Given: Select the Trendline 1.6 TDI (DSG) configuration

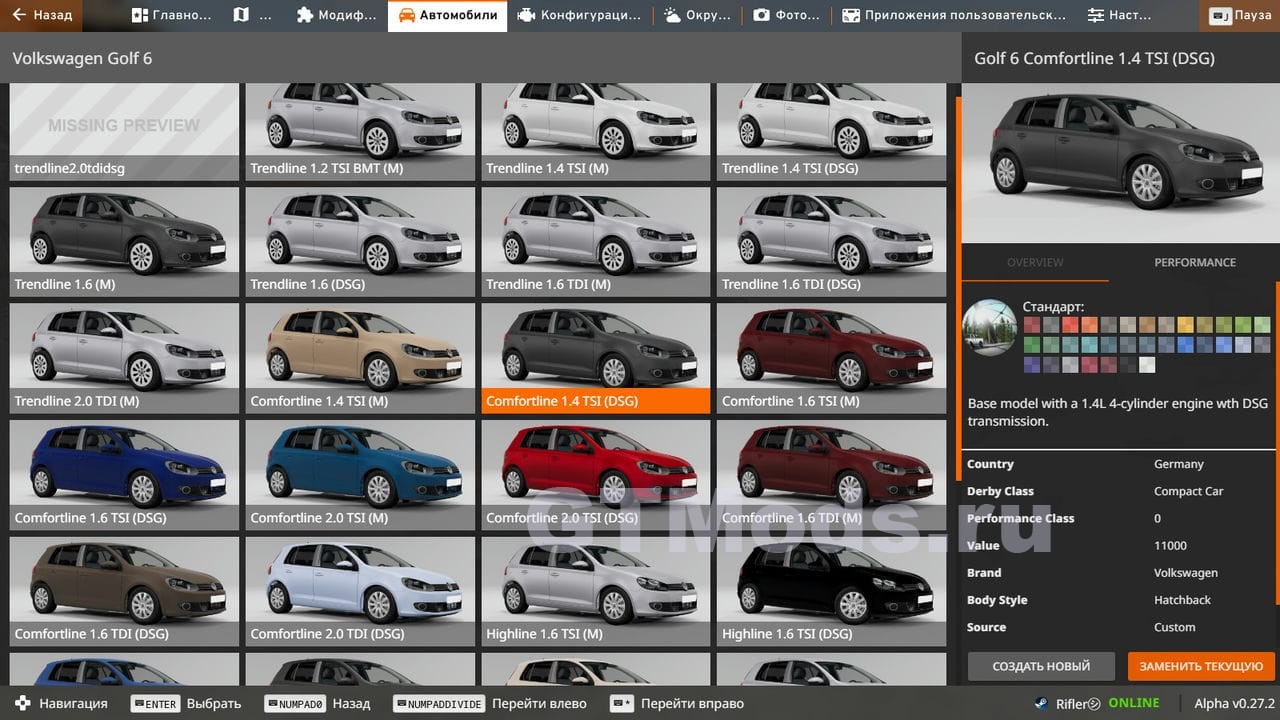Looking at the screenshot, I should [x=831, y=242].
